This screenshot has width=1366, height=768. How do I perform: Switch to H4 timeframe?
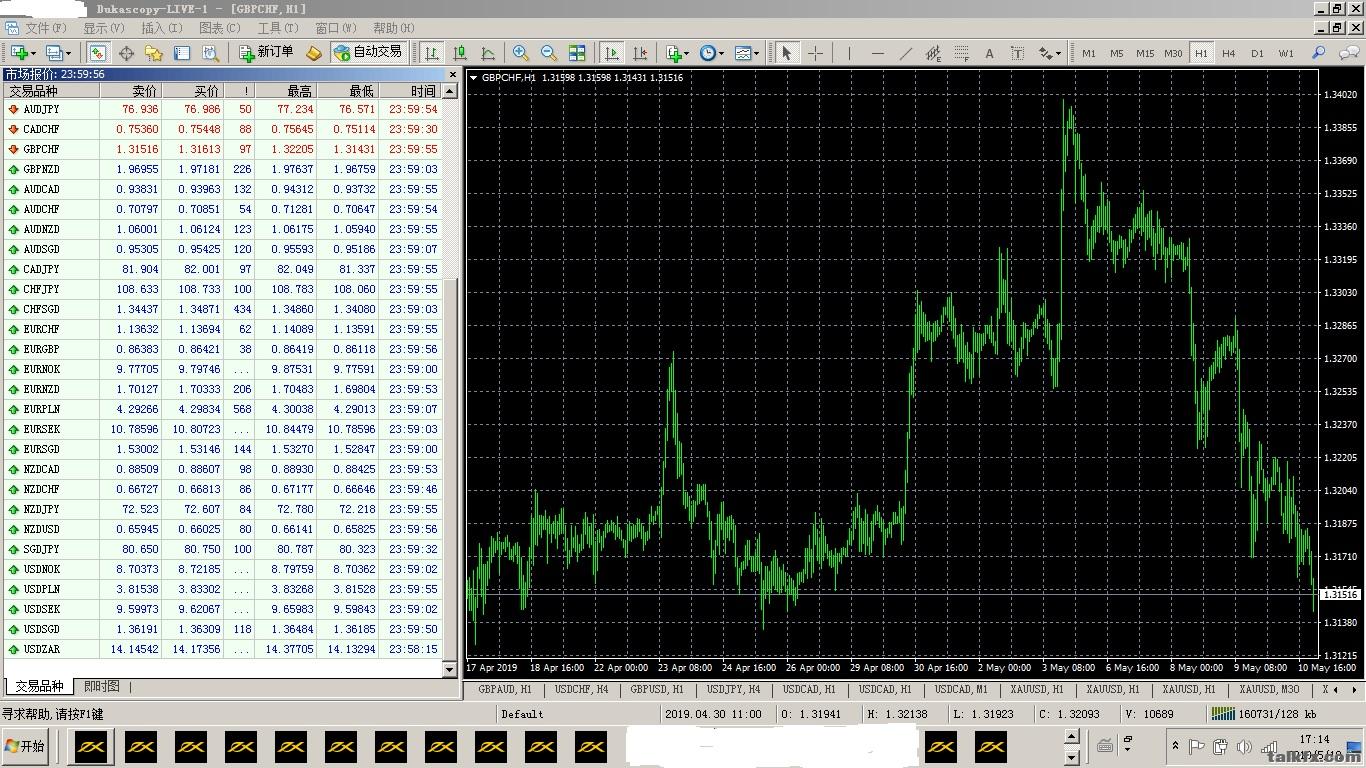(x=1229, y=53)
